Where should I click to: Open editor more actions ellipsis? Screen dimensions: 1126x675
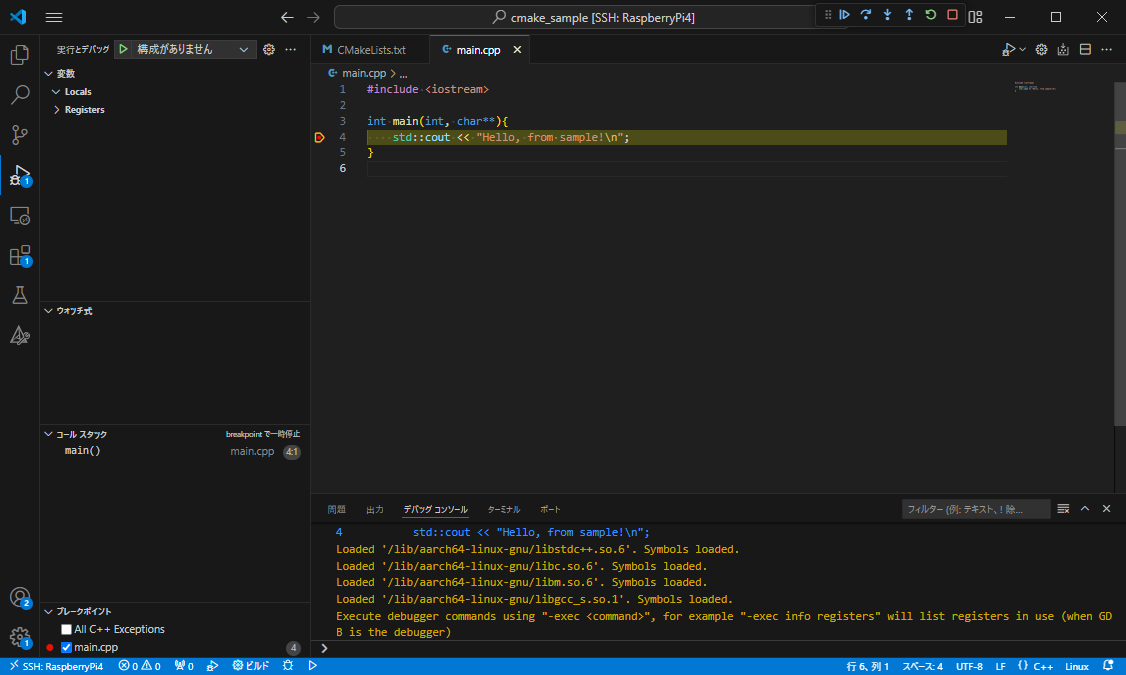click(1107, 50)
